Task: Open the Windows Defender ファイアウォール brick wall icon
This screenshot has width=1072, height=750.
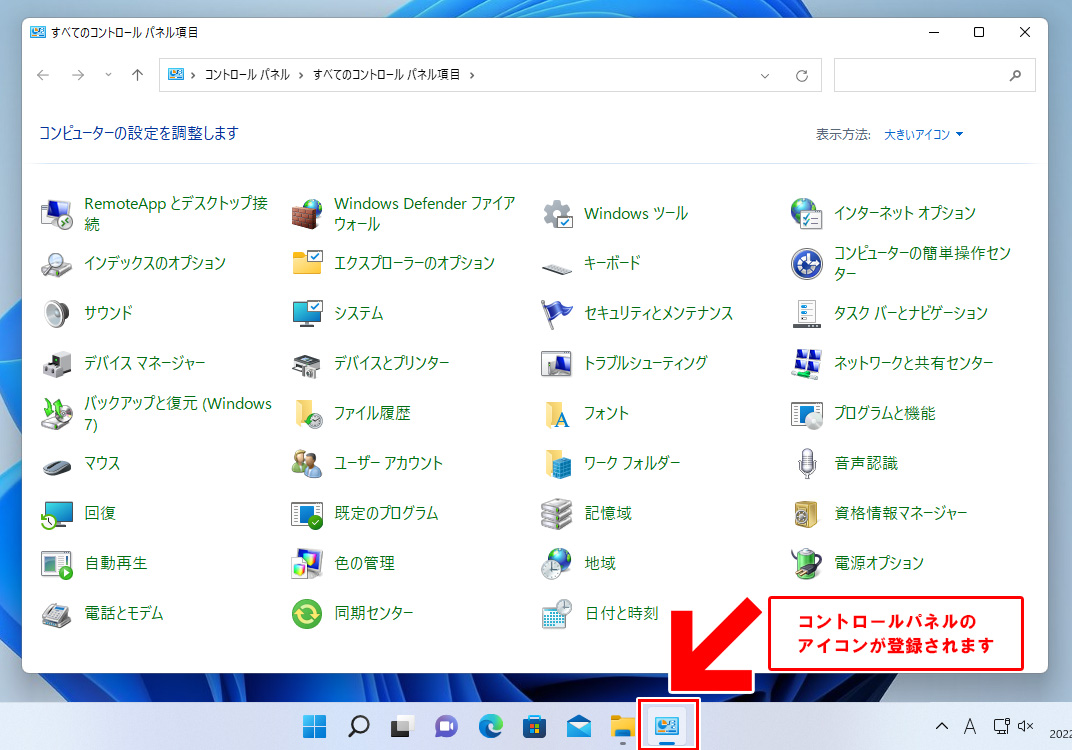Action: (x=306, y=213)
